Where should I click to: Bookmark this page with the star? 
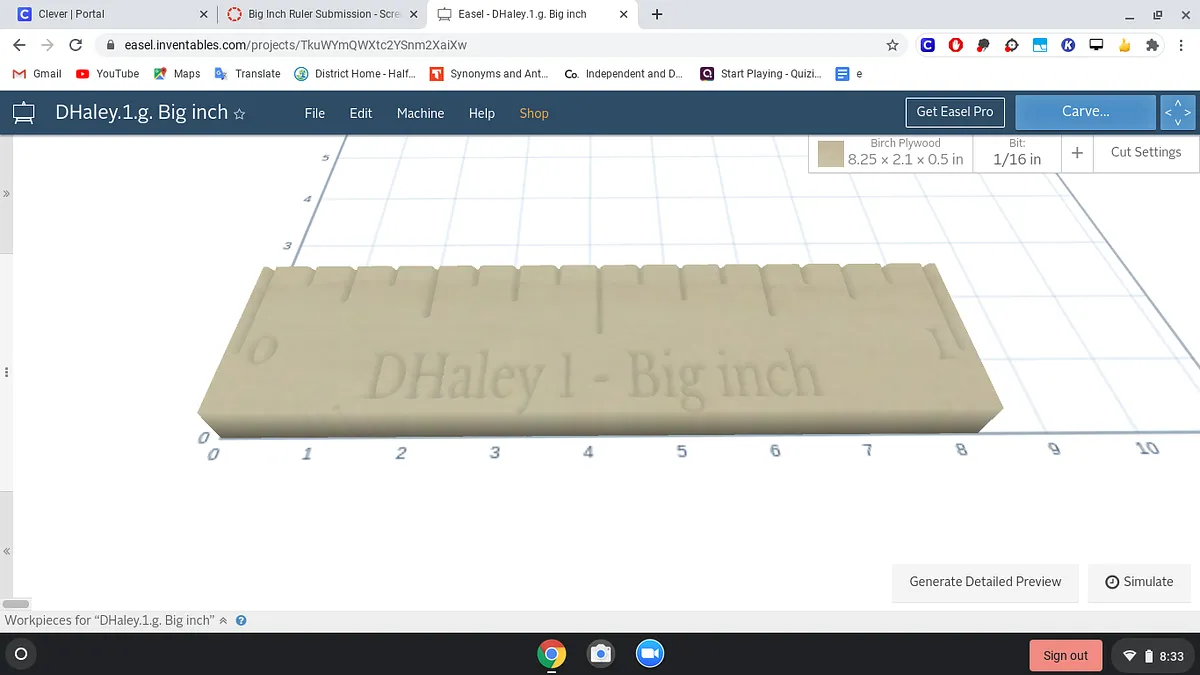pos(892,45)
